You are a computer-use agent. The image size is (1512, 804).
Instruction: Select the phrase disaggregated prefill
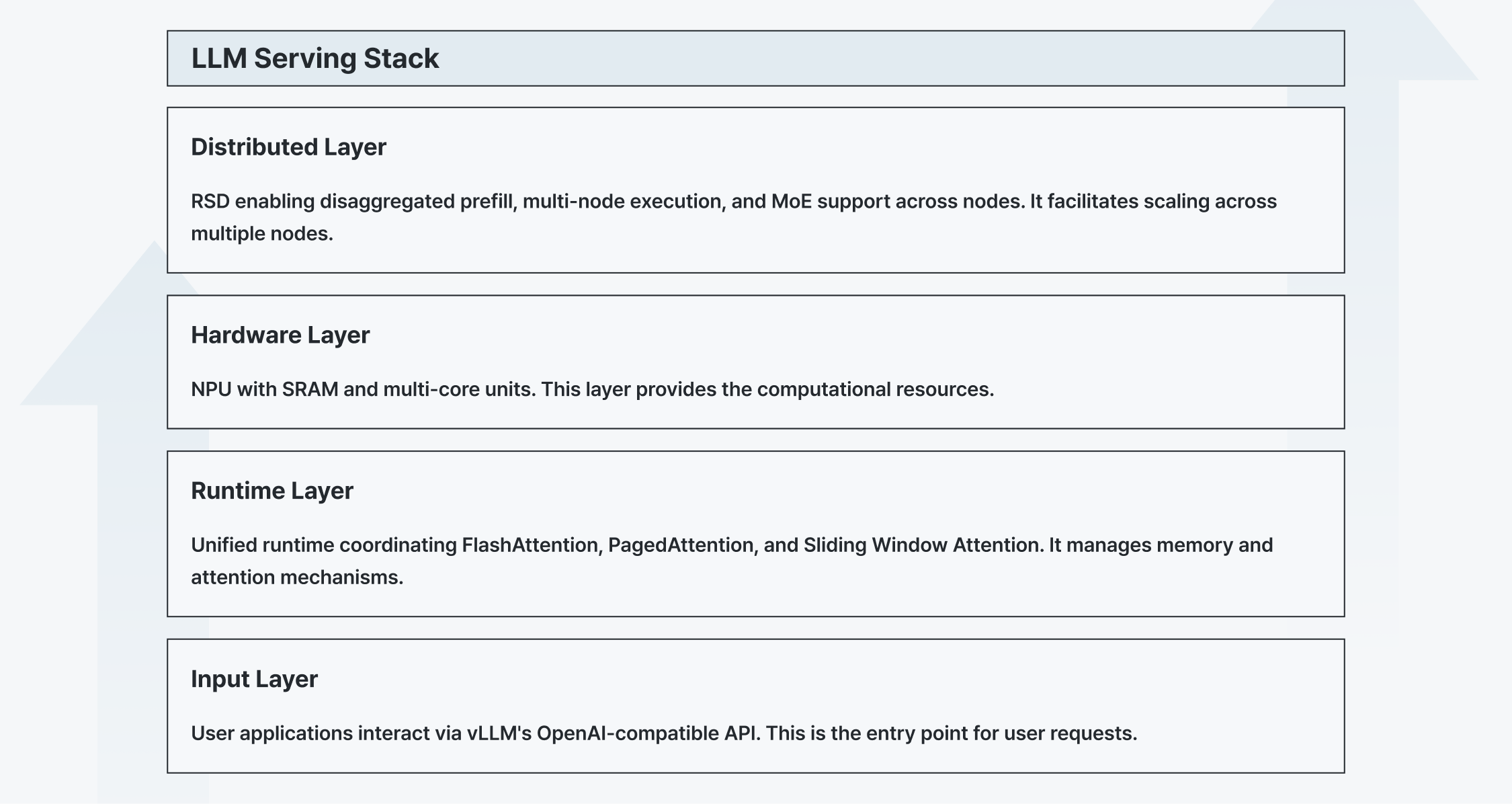click(x=418, y=202)
